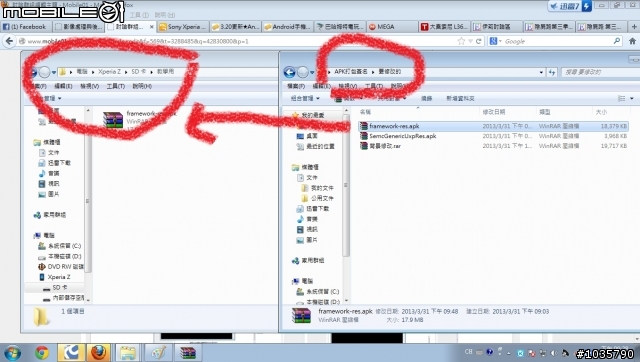This screenshot has width=640, height=362.
Task: Select SD 卡 in left navigation pane
Action: [x=60, y=288]
